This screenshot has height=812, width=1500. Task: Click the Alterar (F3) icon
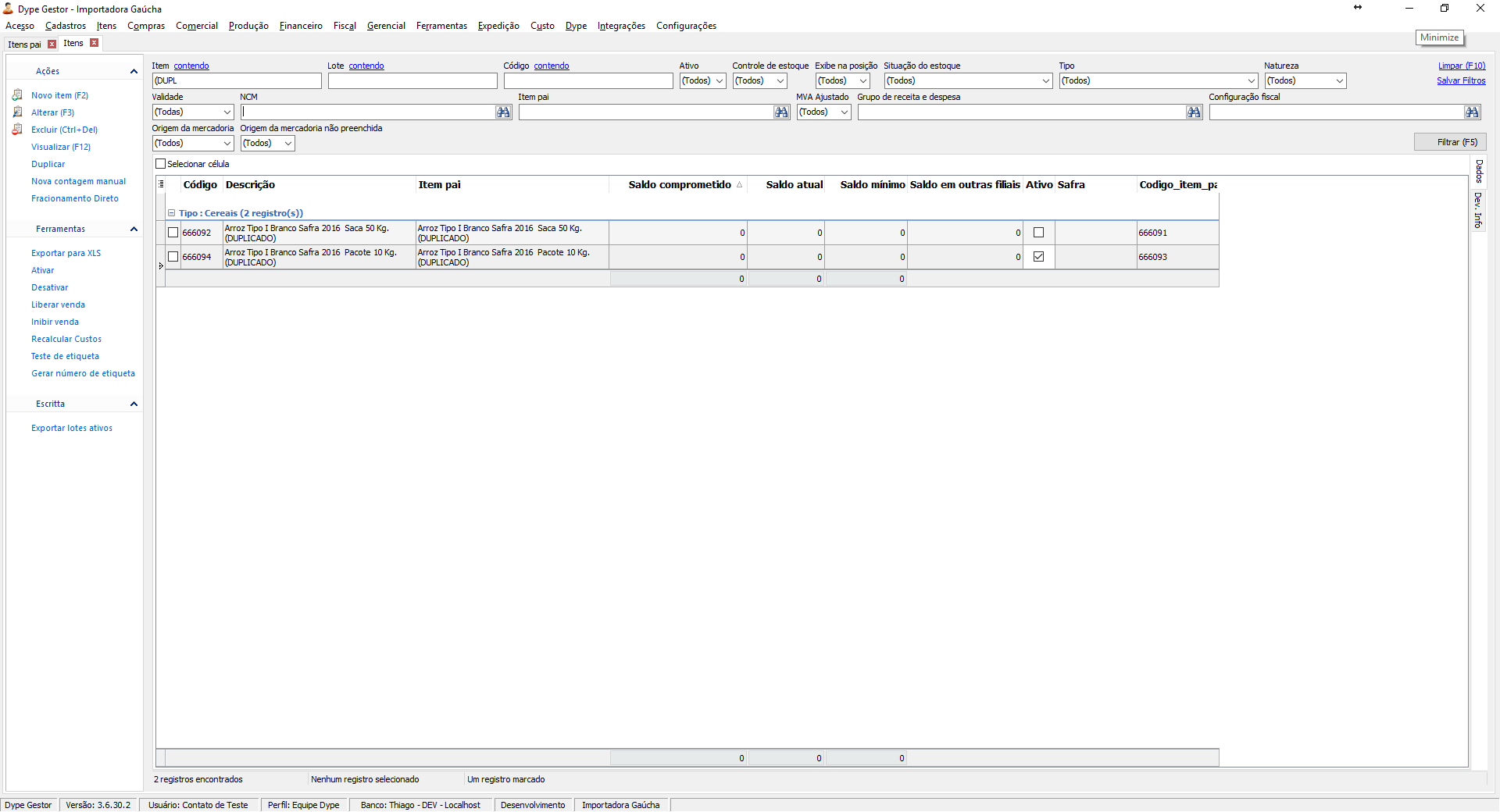pos(17,112)
